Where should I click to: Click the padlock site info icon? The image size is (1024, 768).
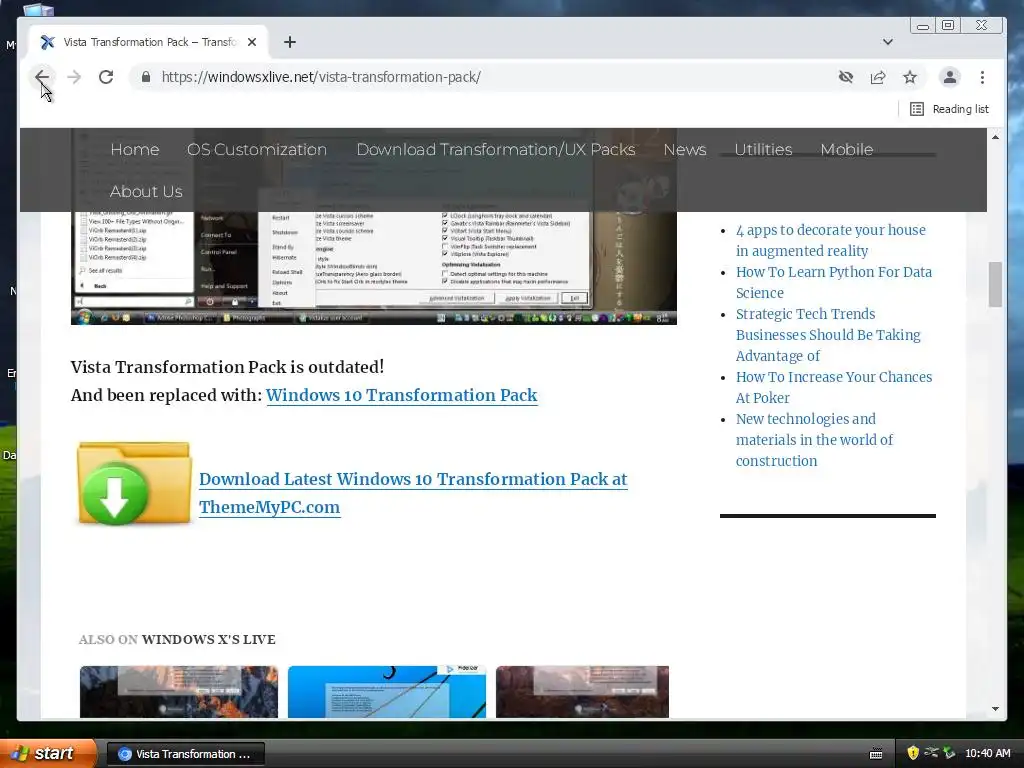(x=146, y=77)
